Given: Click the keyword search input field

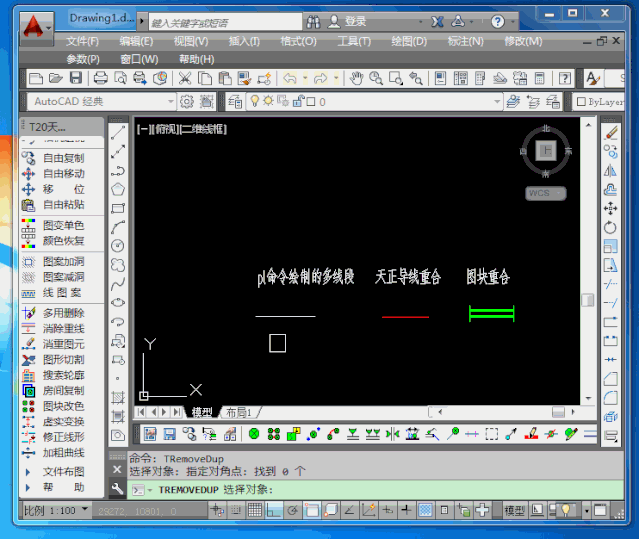Looking at the screenshot, I should click(225, 23).
